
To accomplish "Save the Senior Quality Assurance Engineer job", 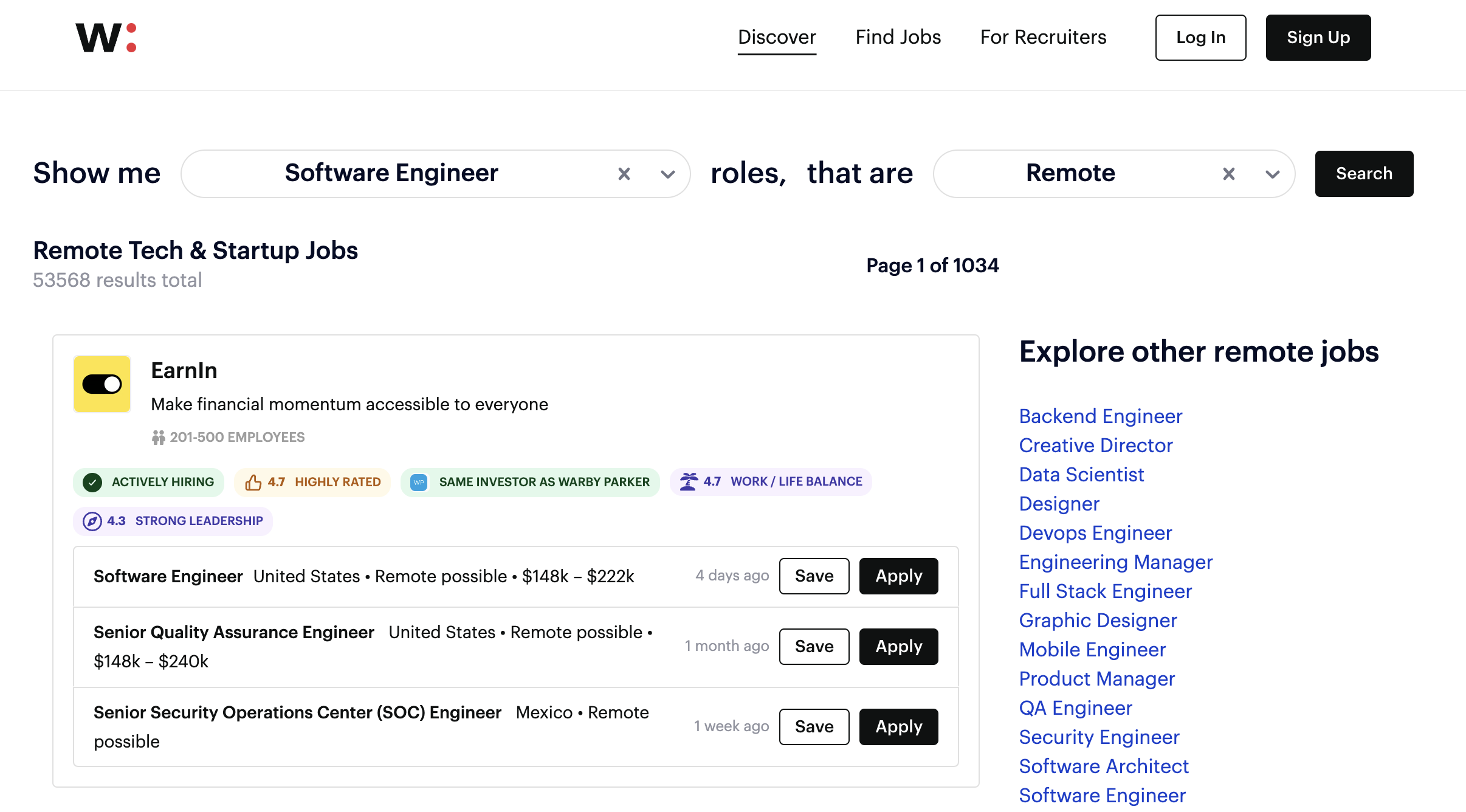I will pos(814,647).
